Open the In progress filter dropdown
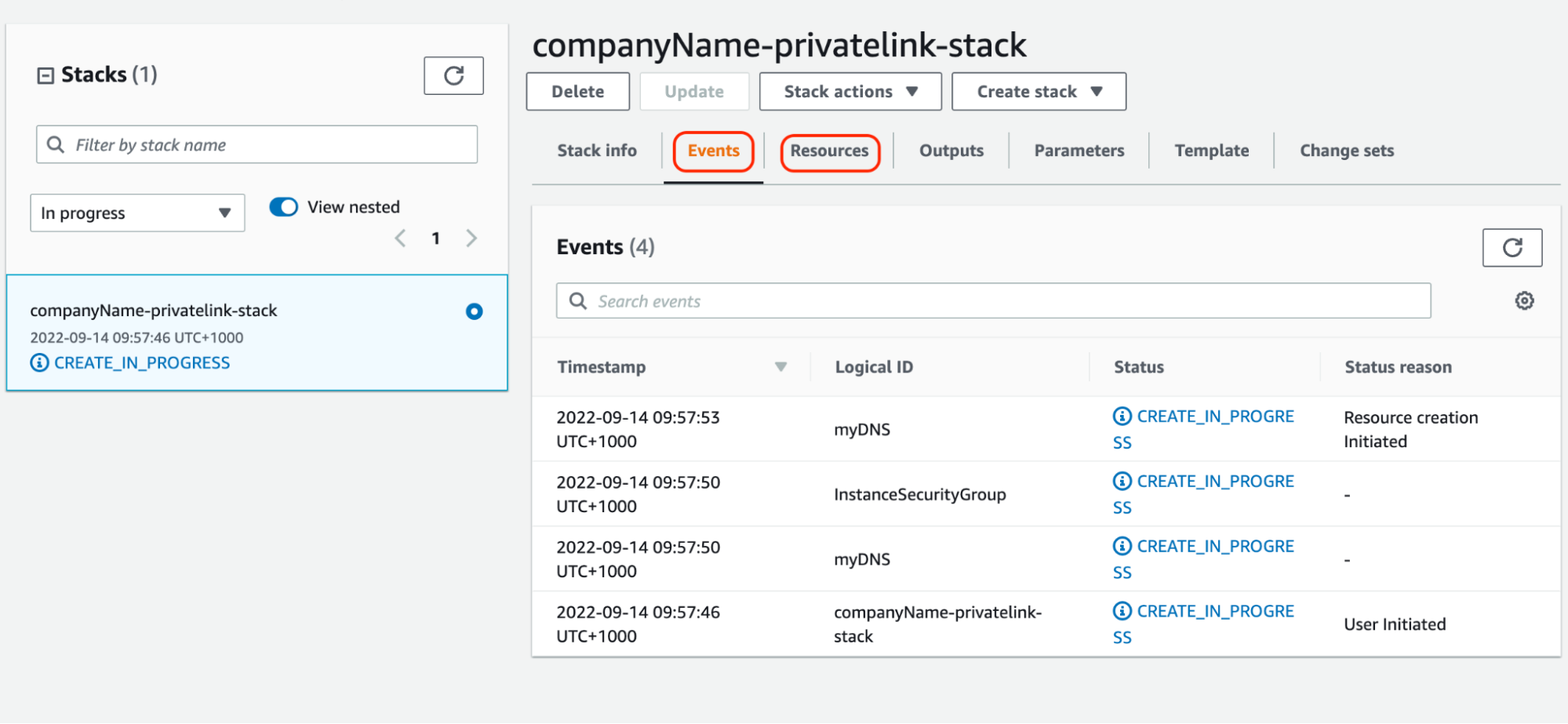The image size is (1568, 724). [x=137, y=213]
